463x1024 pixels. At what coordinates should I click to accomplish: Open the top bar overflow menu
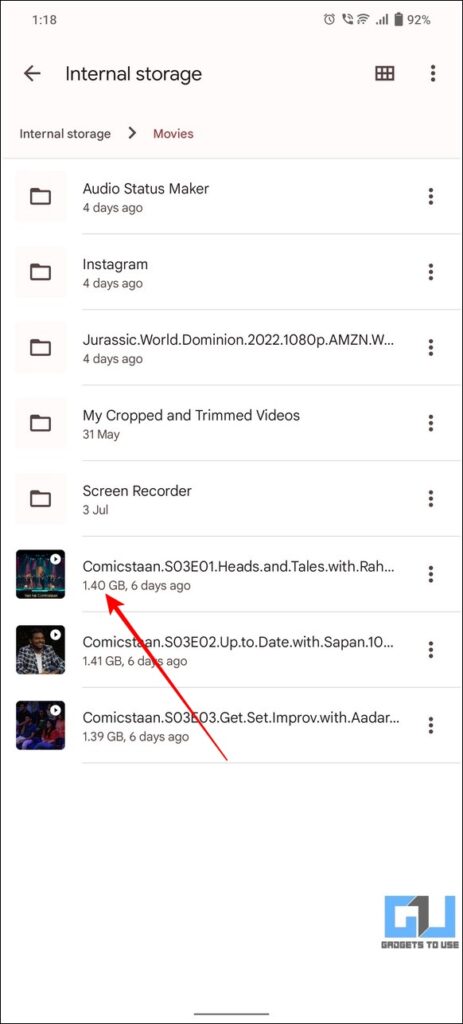(x=432, y=74)
